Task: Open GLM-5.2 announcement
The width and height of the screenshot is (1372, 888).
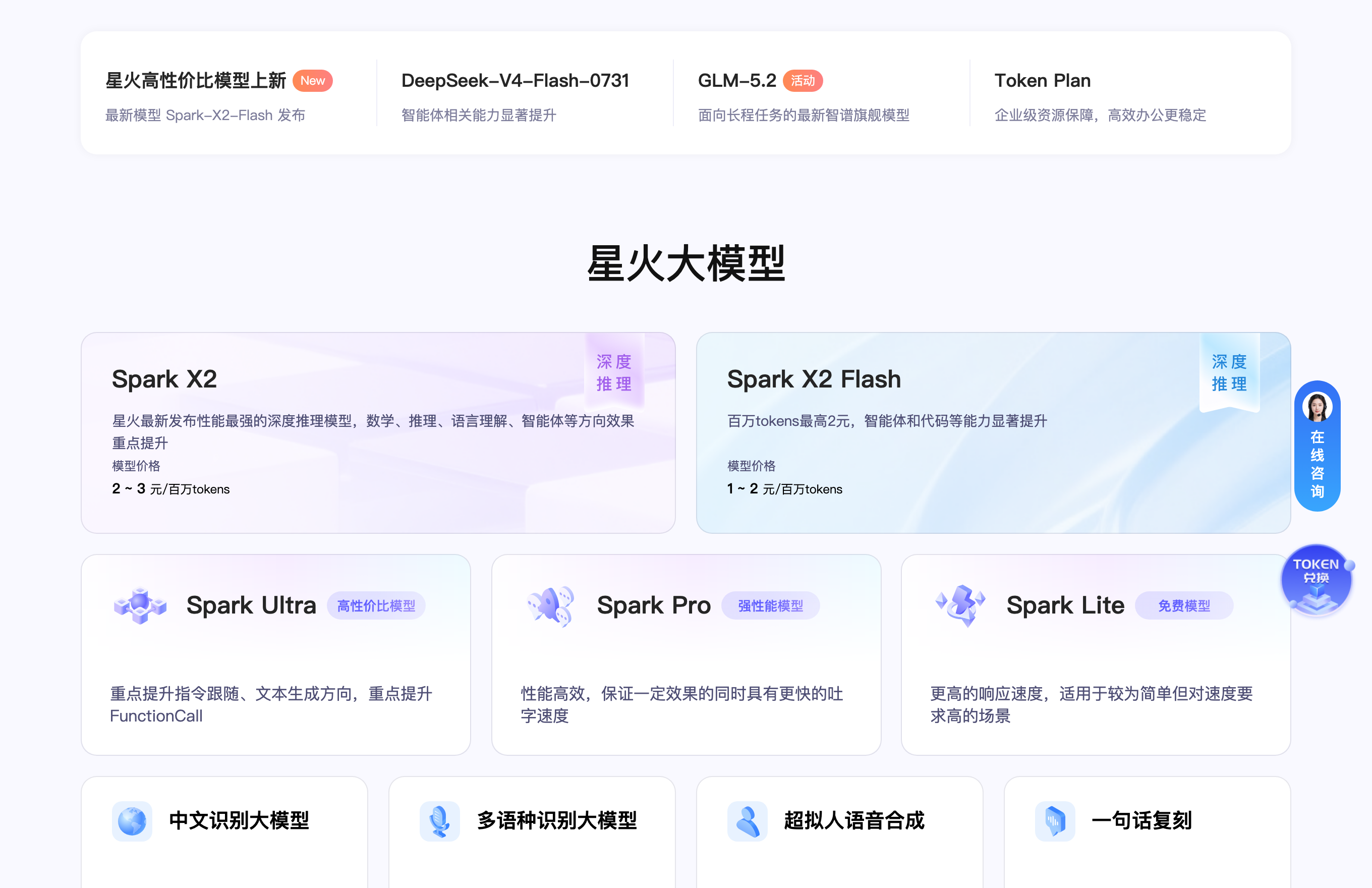Action: point(737,81)
